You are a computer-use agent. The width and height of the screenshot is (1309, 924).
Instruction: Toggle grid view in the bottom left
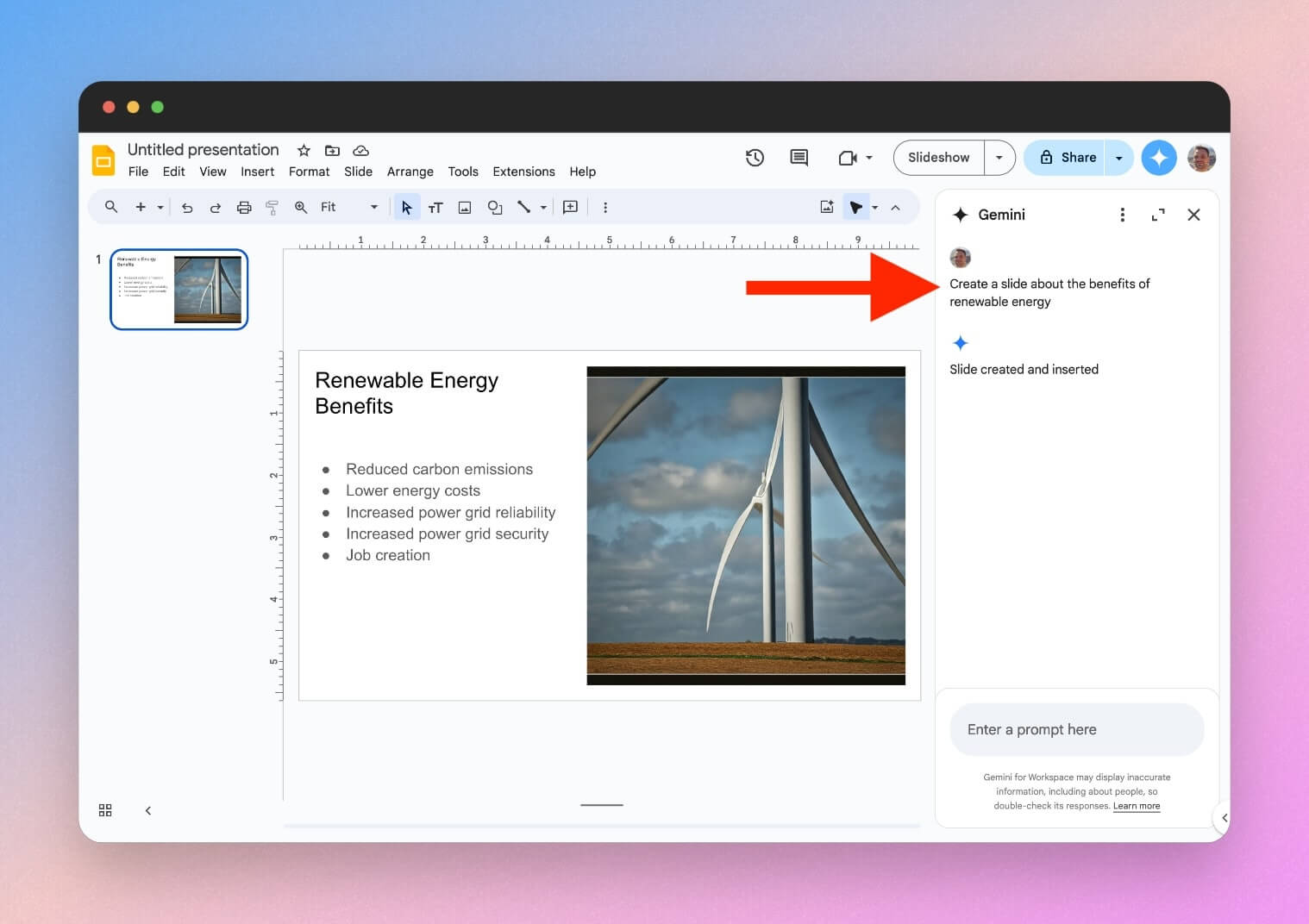pyautogui.click(x=105, y=810)
